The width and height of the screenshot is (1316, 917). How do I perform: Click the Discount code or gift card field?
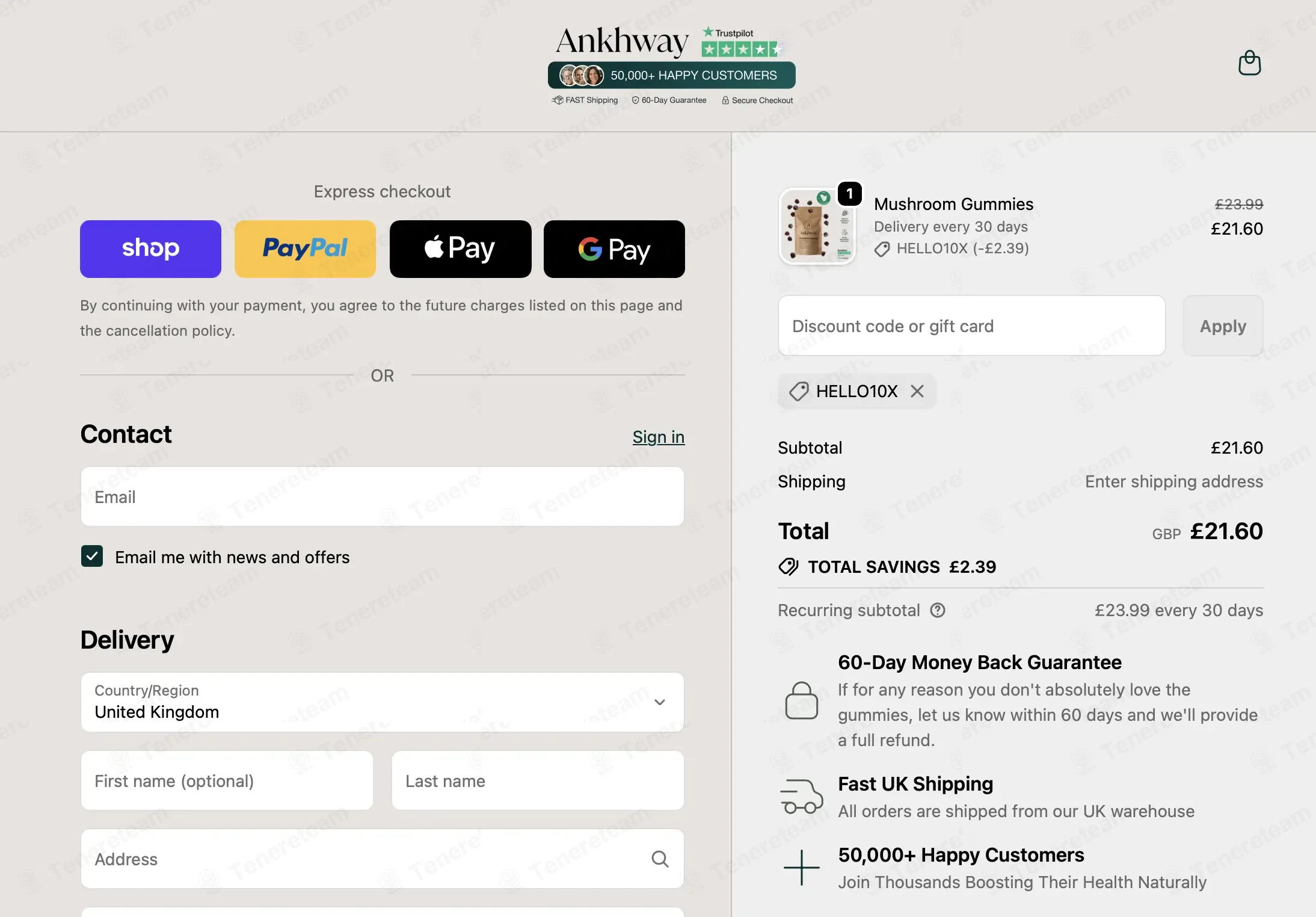click(x=971, y=326)
